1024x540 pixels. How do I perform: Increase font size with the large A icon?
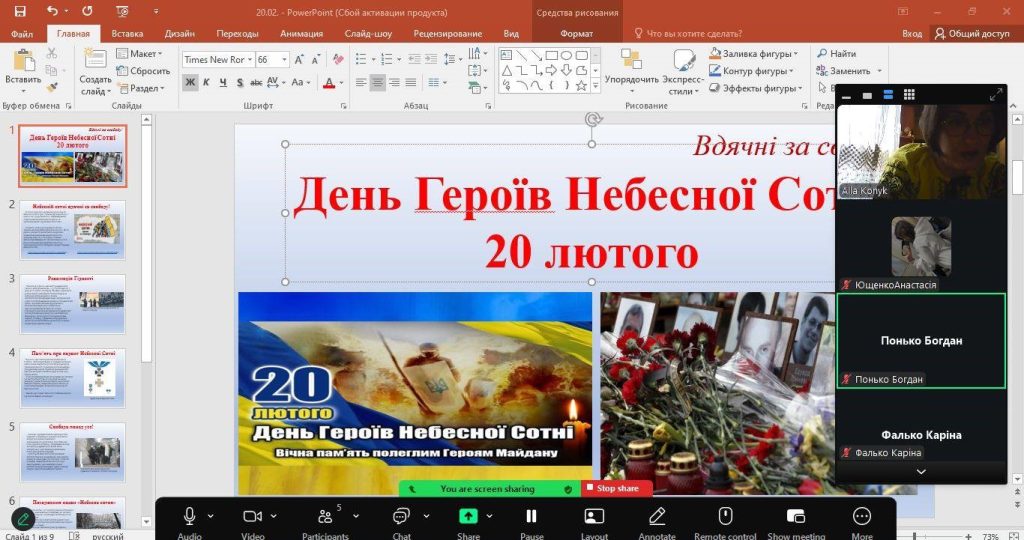click(x=299, y=59)
